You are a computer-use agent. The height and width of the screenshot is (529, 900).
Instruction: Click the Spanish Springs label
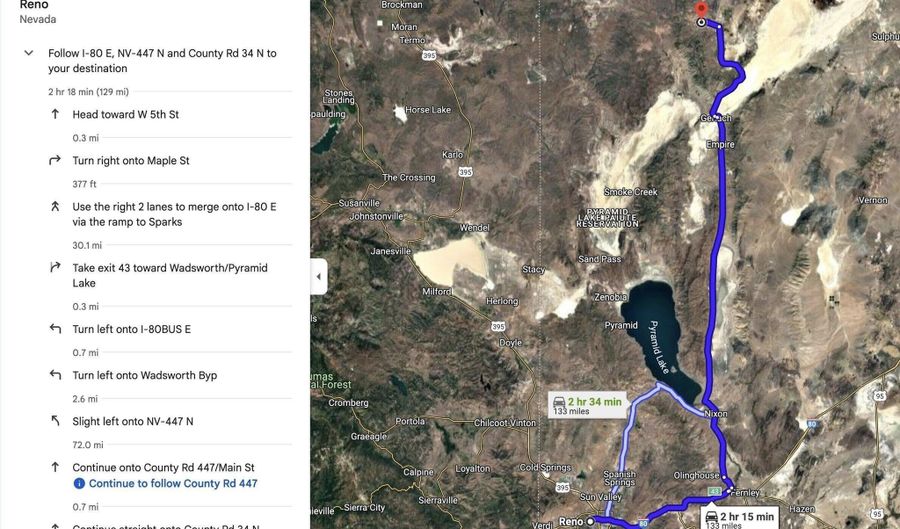[620, 479]
